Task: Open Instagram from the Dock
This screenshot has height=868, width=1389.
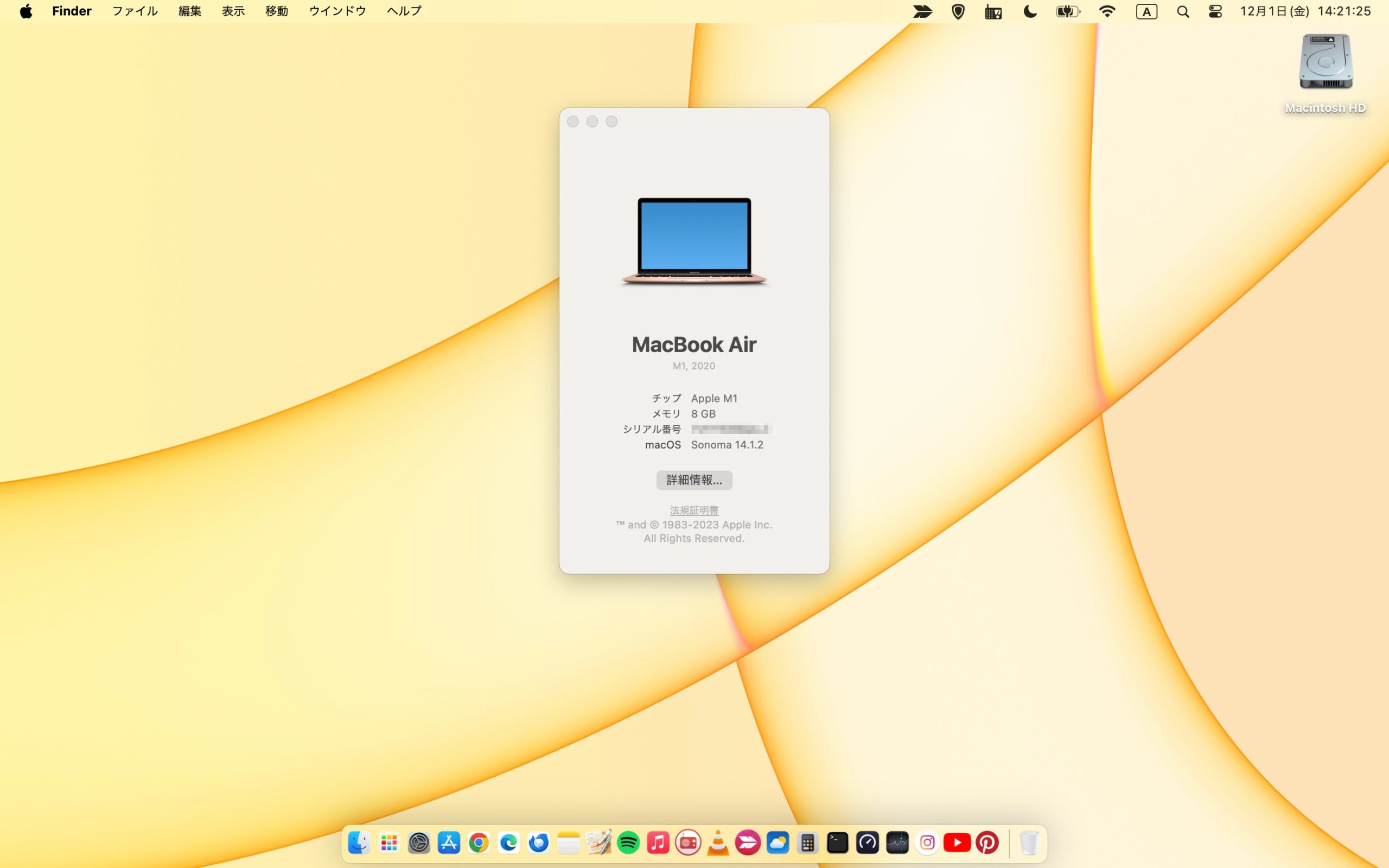Action: click(927, 843)
